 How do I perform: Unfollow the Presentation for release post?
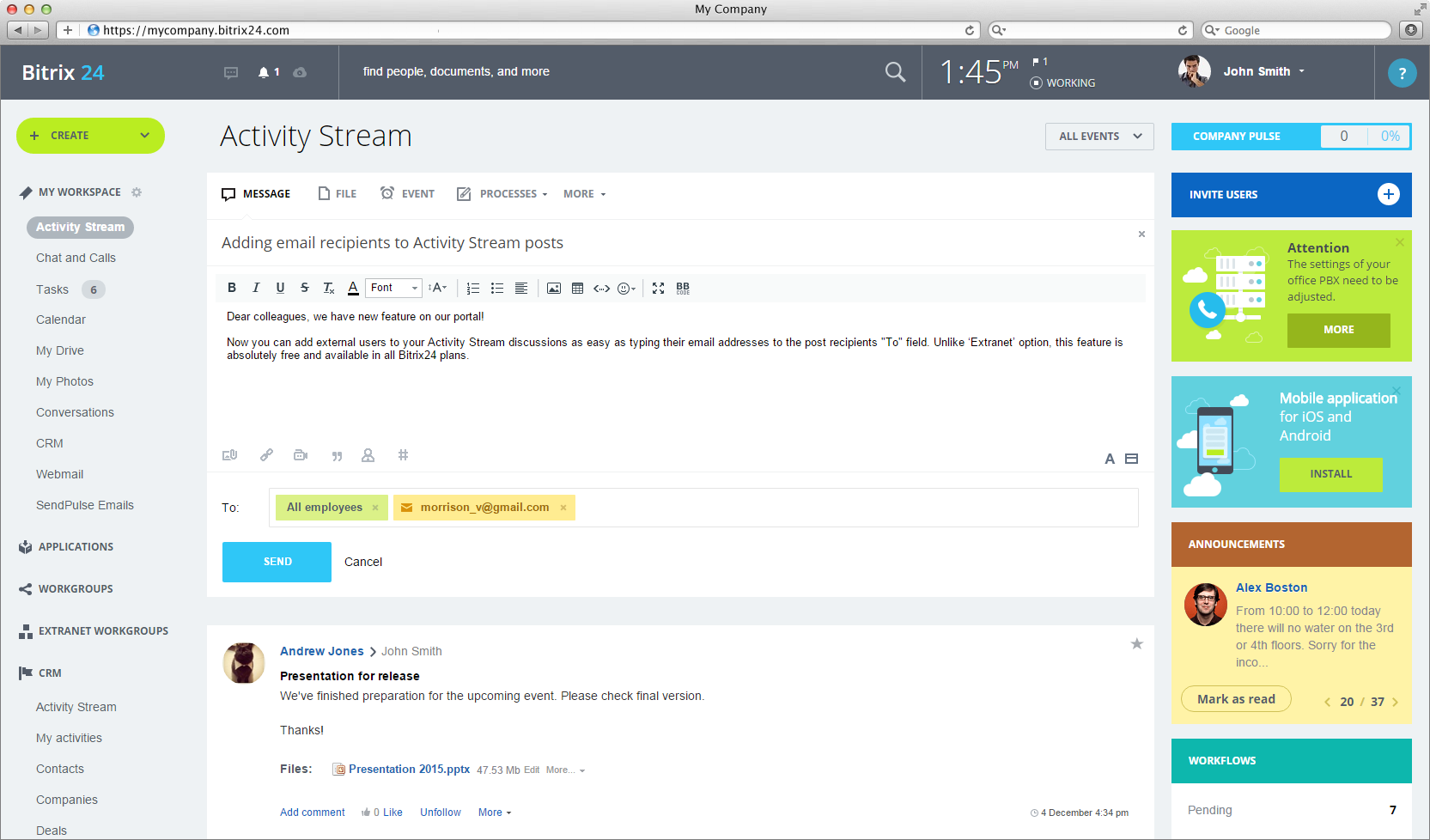click(441, 813)
